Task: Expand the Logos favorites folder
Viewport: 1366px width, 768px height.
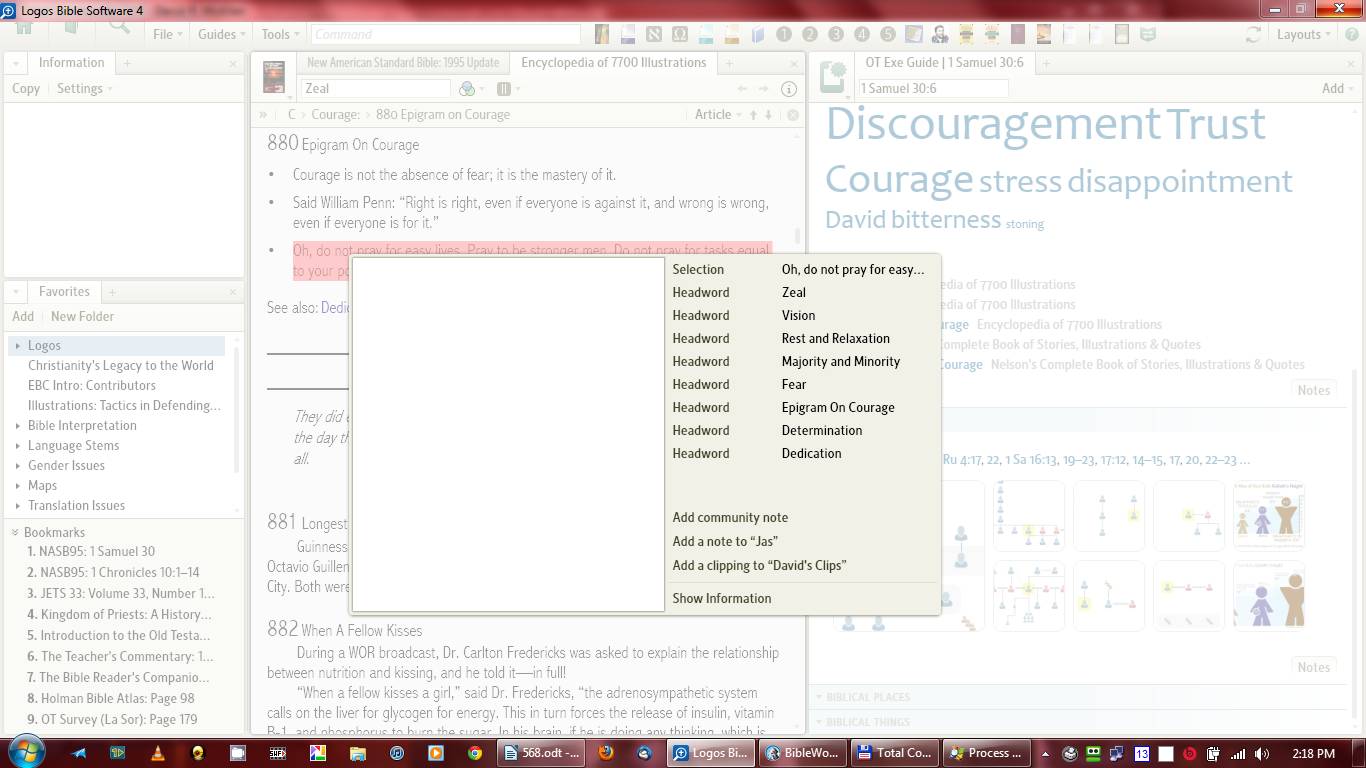Action: pos(18,345)
